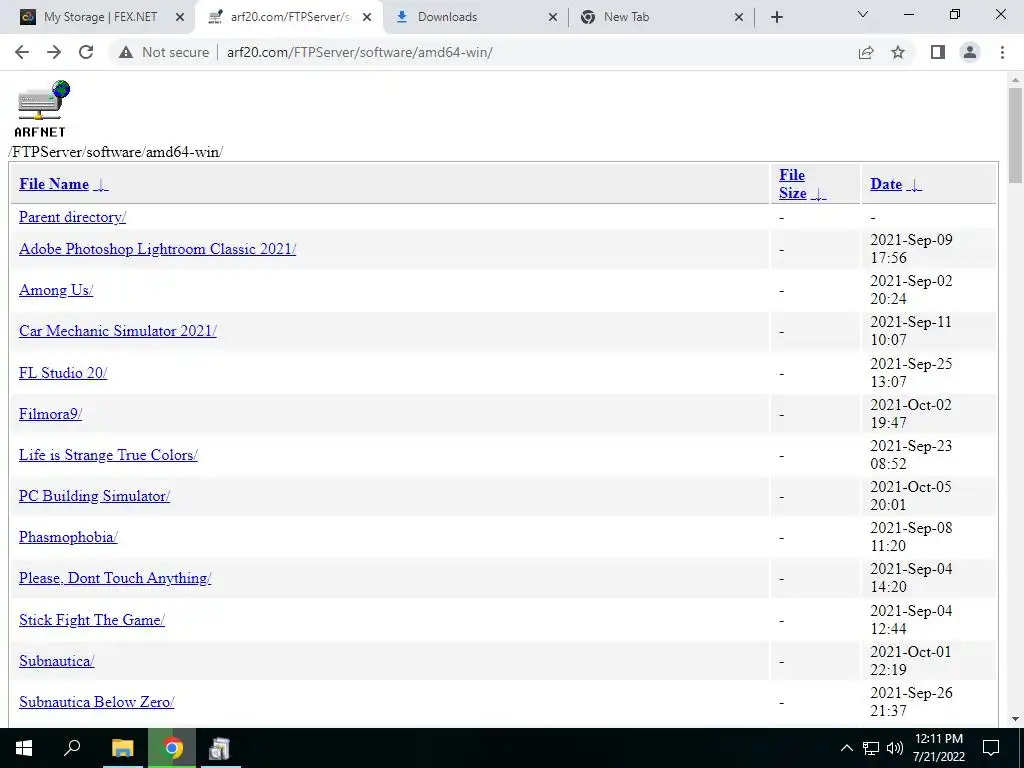The height and width of the screenshot is (768, 1024).
Task: Open the Parent directory link
Action: tap(72, 217)
